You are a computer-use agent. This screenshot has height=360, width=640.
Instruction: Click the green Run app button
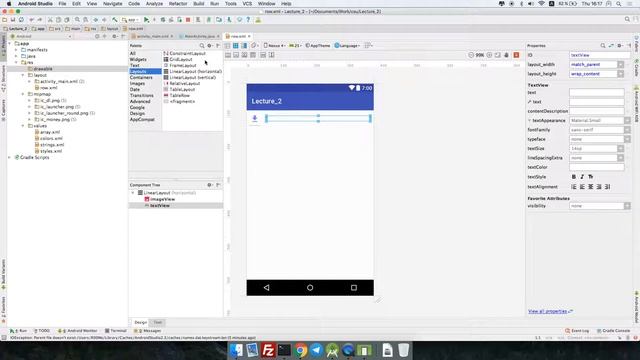[x=146, y=20]
